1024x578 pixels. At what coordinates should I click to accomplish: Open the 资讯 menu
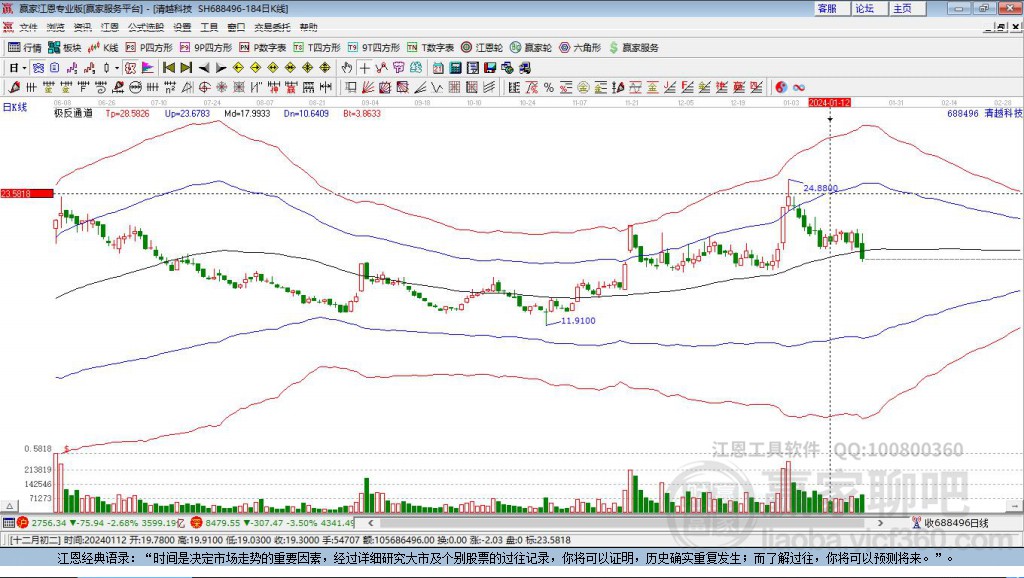82,27
